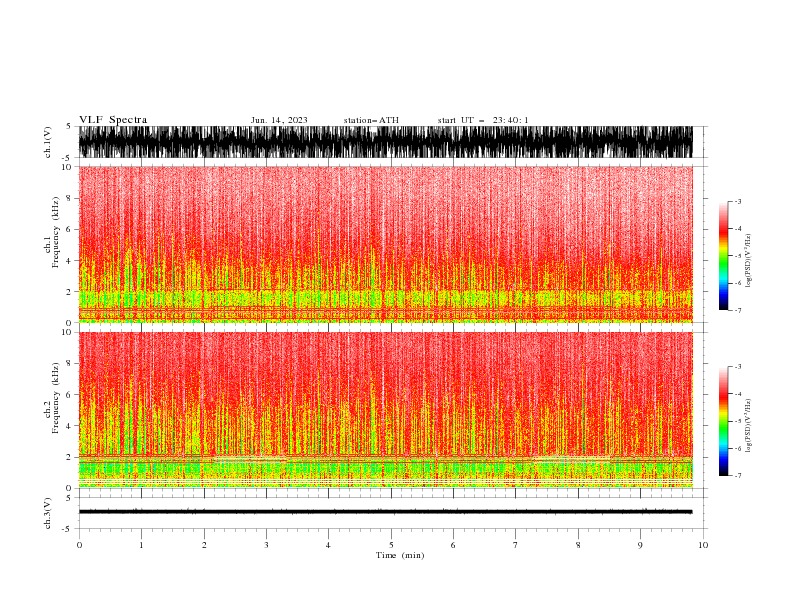Click the ch.1 spectrogram panel
This screenshot has width=792, height=612.
point(386,244)
